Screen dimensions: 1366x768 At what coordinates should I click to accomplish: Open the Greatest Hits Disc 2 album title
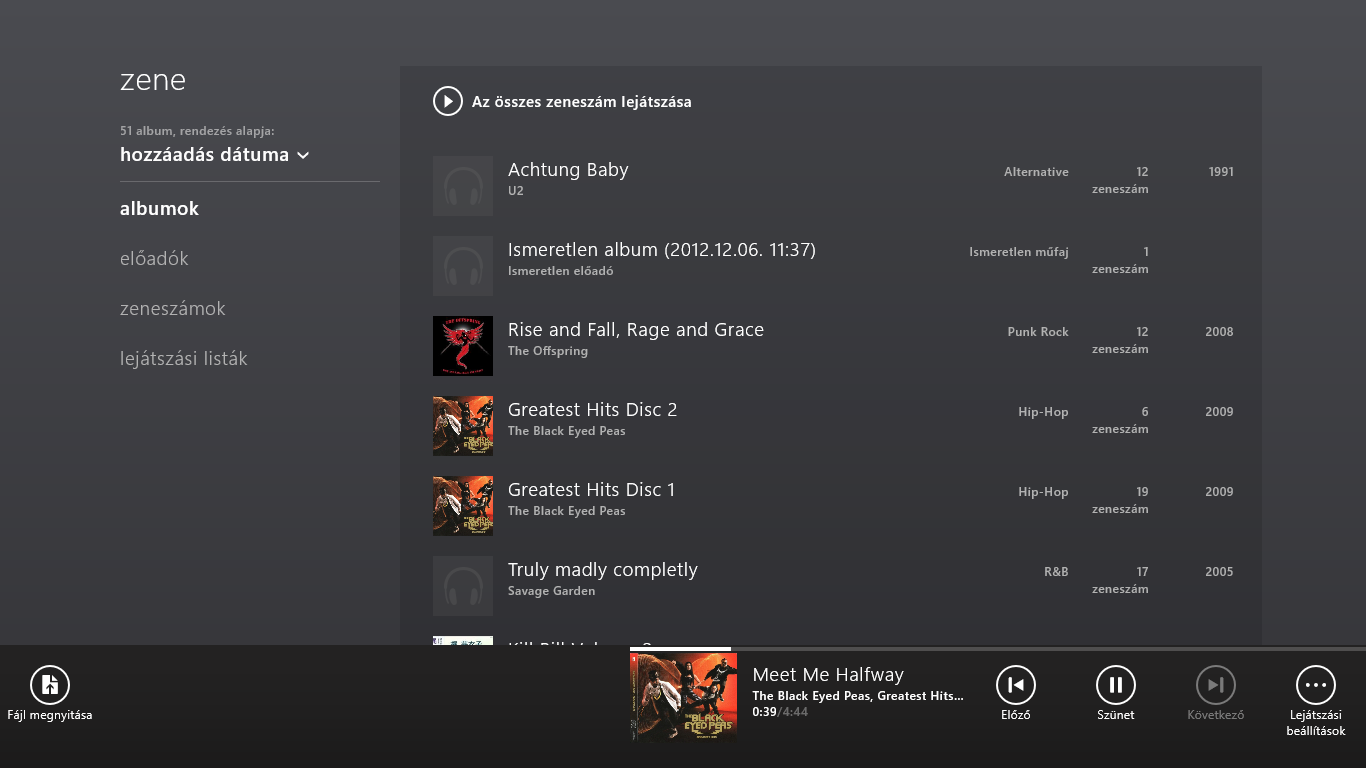coord(592,410)
